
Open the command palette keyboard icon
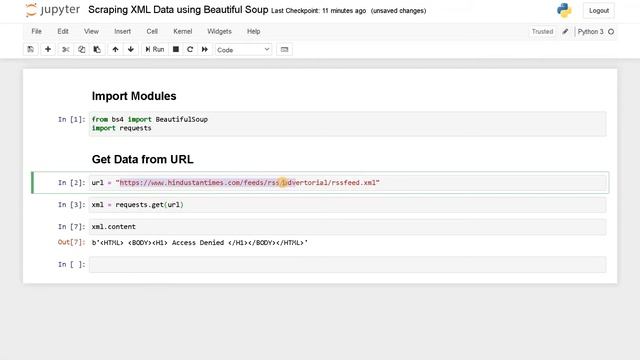[284, 49]
